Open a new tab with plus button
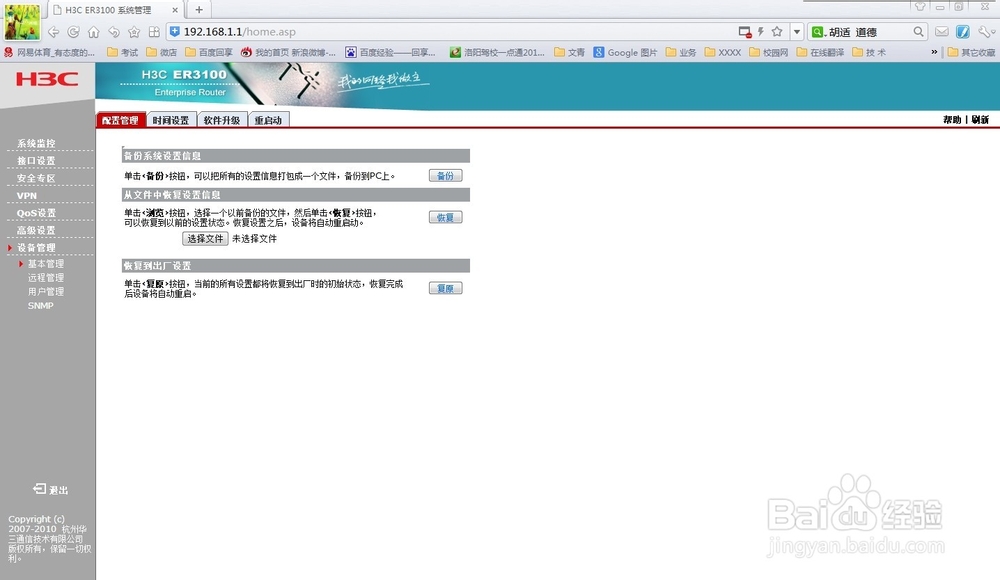Viewport: 1000px width, 580px height. 199,10
